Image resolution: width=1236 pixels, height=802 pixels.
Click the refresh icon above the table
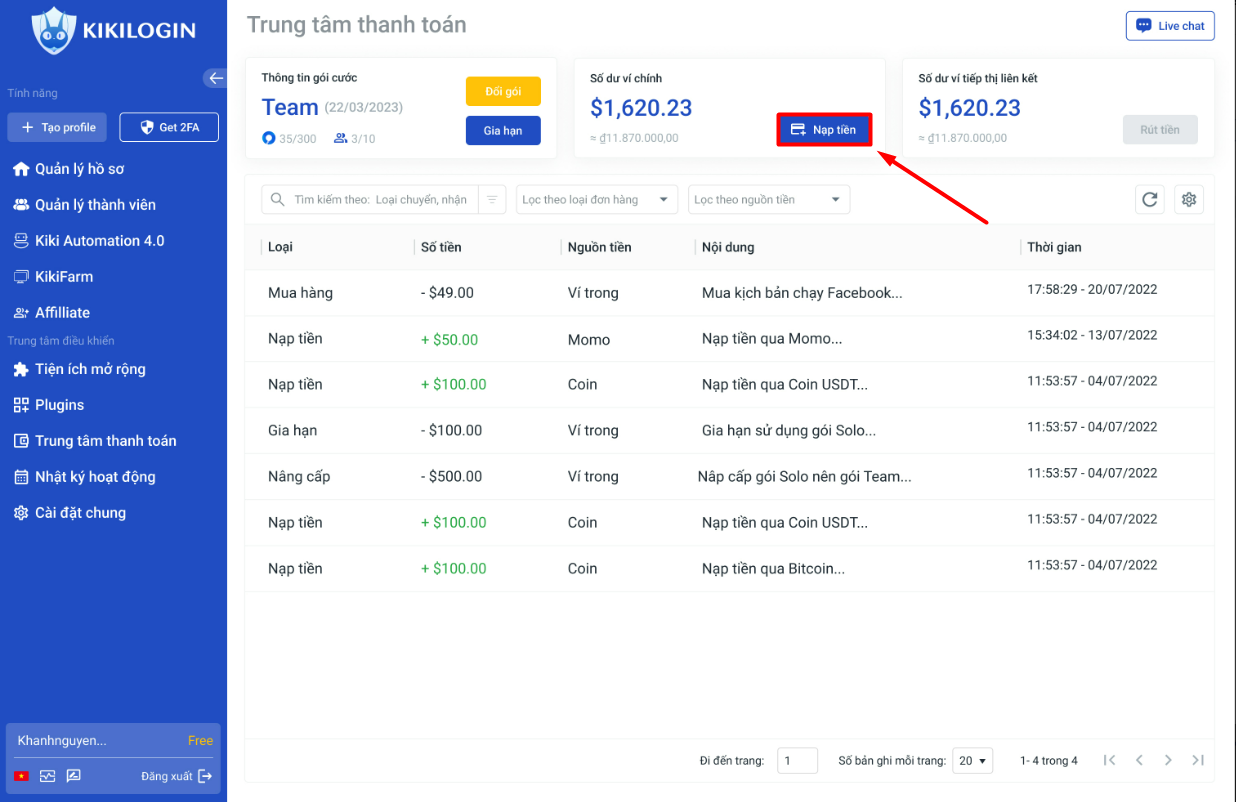pyautogui.click(x=1150, y=200)
